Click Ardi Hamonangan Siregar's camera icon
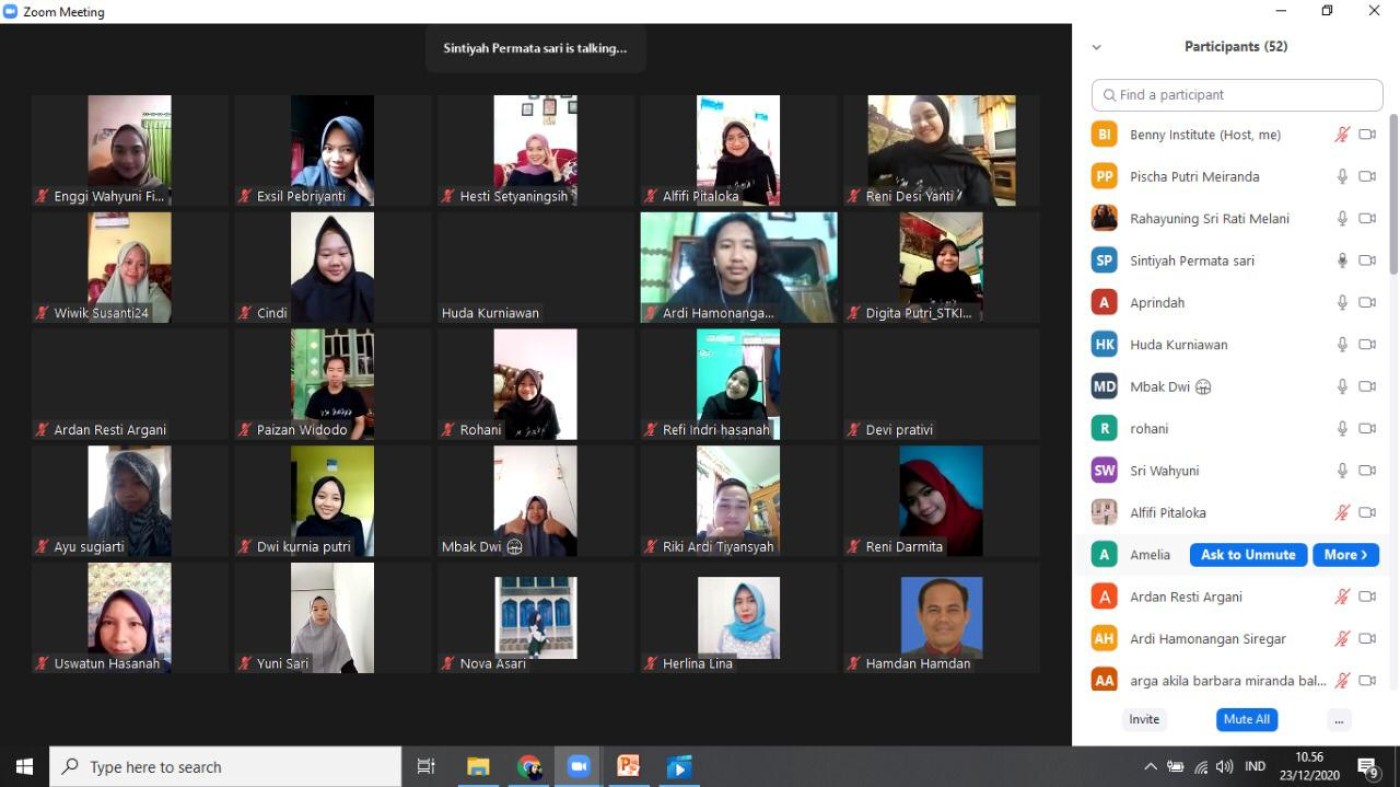The image size is (1400, 787). [x=1367, y=639]
